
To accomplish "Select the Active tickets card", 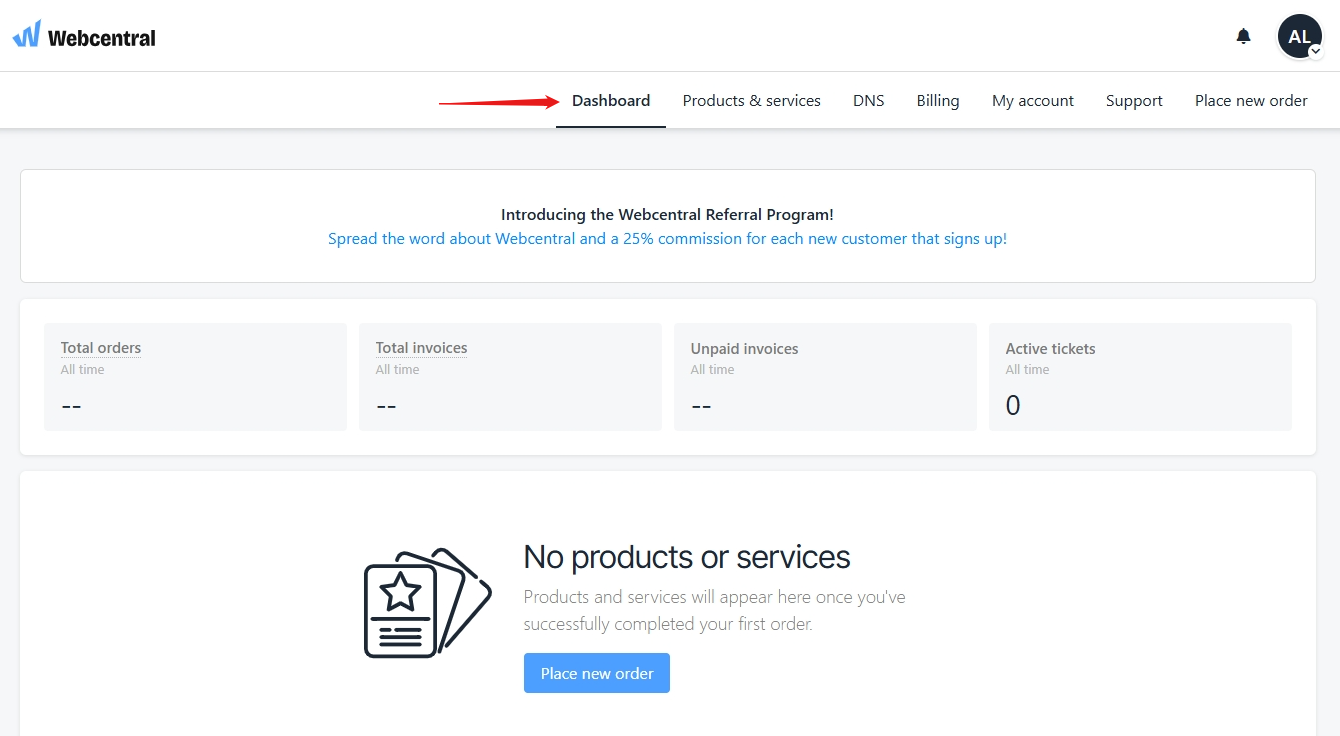I will tap(1140, 377).
